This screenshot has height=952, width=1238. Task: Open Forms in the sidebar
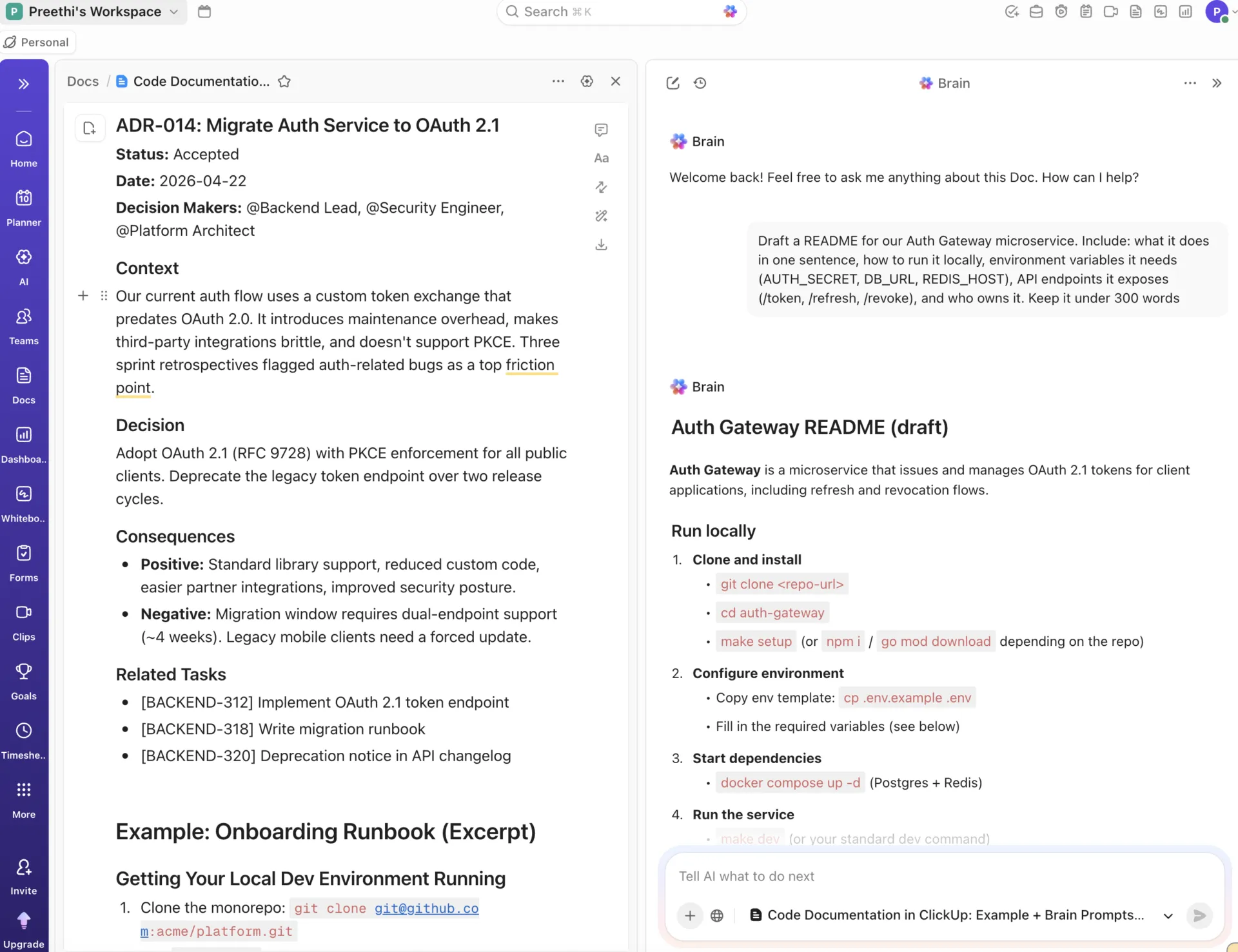click(x=24, y=564)
